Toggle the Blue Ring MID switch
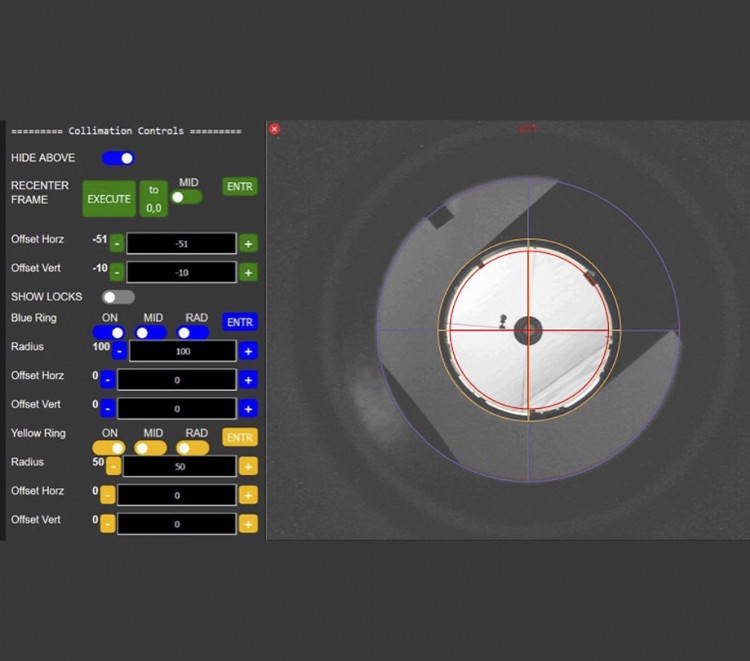 [x=151, y=332]
